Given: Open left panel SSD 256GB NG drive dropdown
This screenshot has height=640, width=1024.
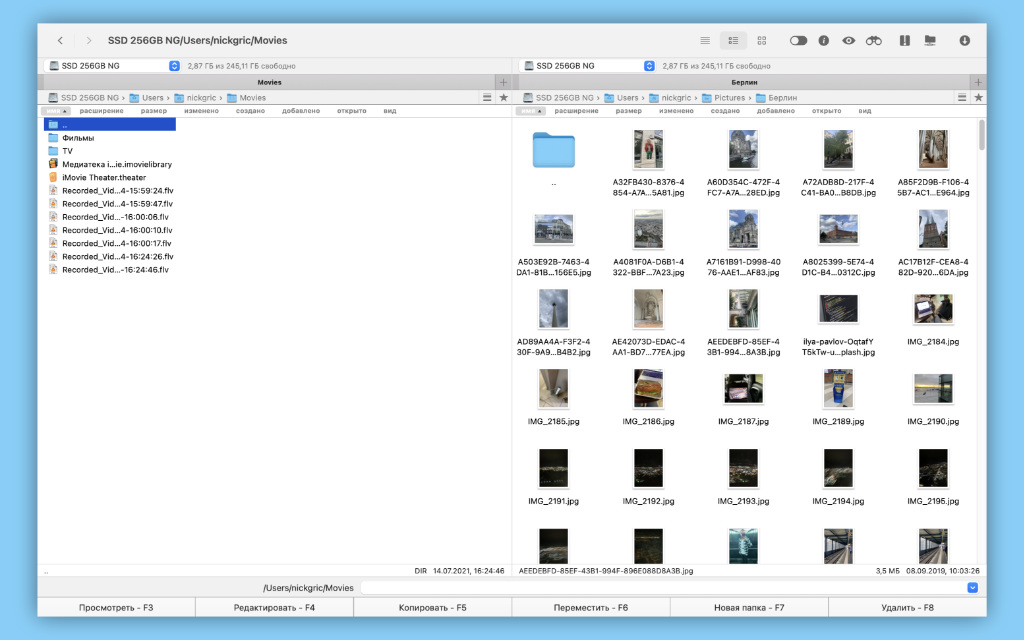Looking at the screenshot, I should (174, 66).
